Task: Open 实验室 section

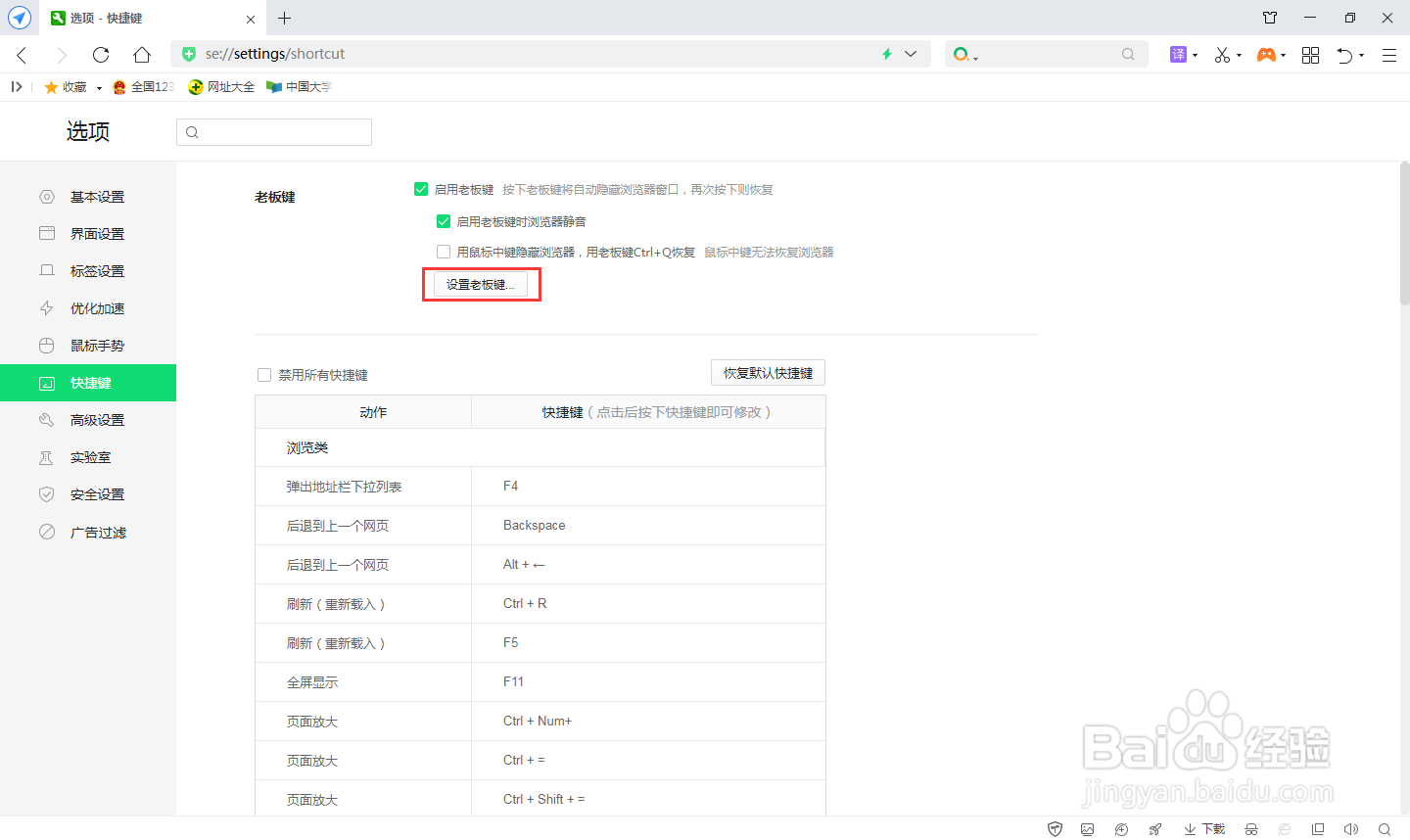Action: 88,457
